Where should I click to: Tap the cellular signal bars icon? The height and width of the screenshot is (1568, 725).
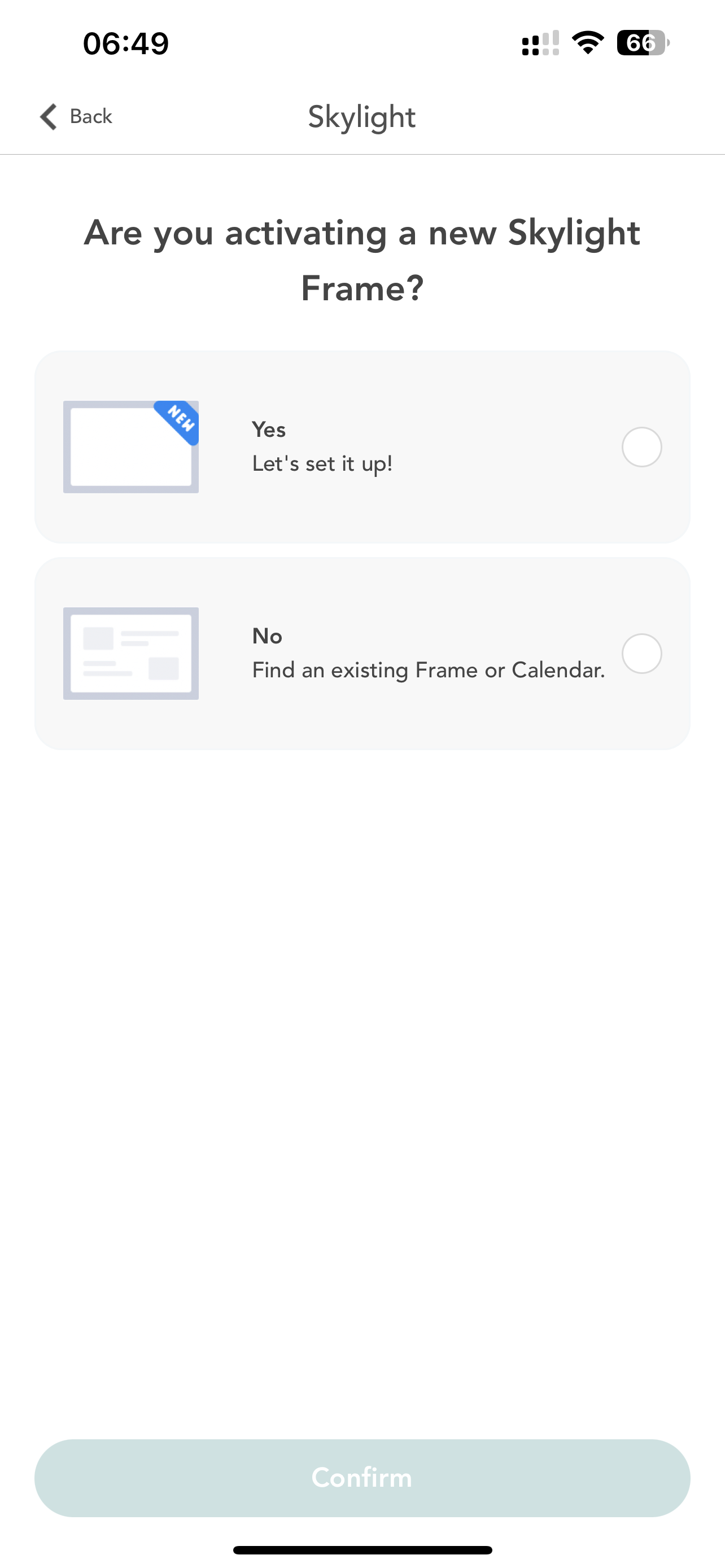coord(540,43)
